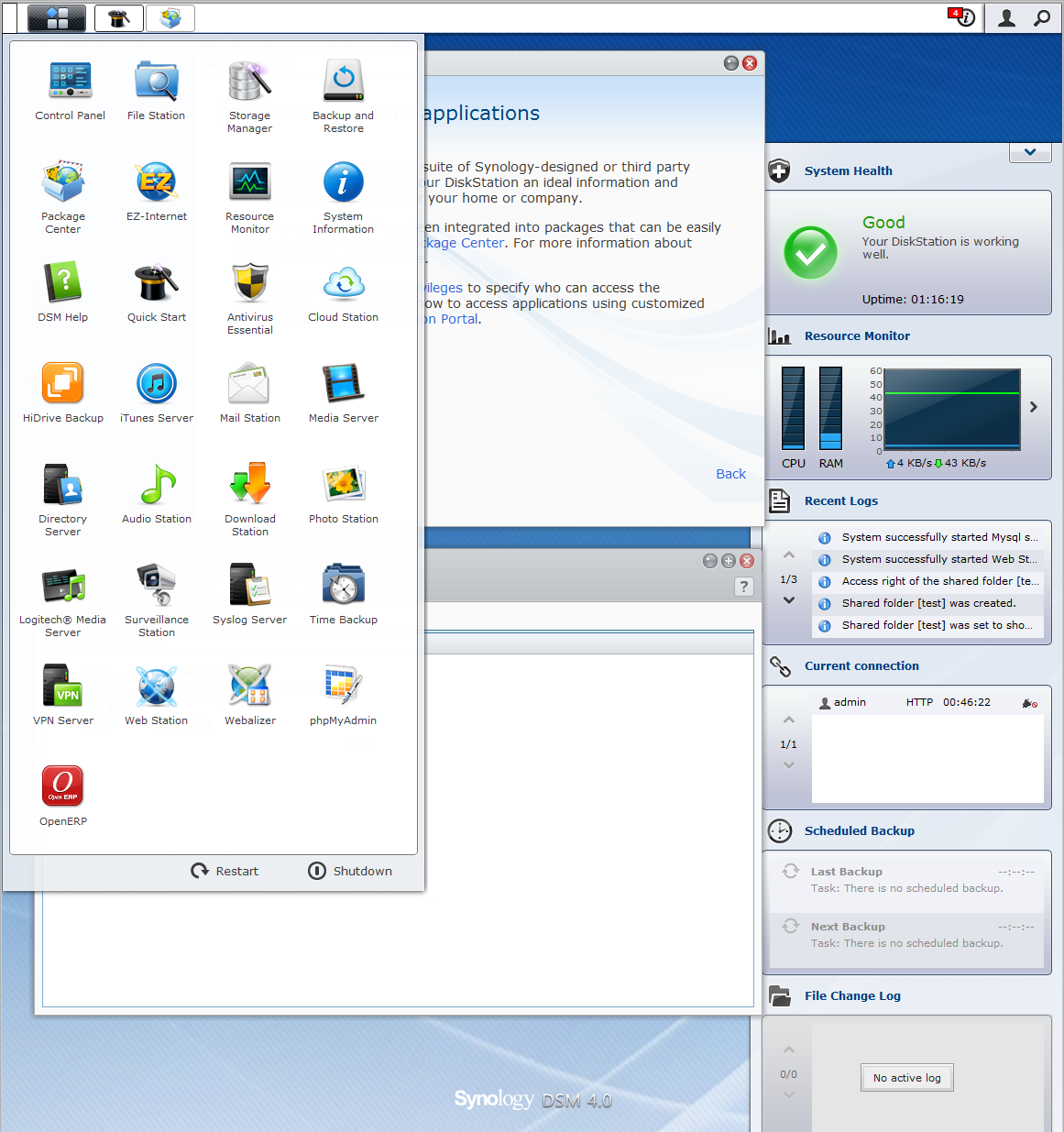The image size is (1064, 1132).
Task: Go to next Current connection page
Action: [789, 765]
